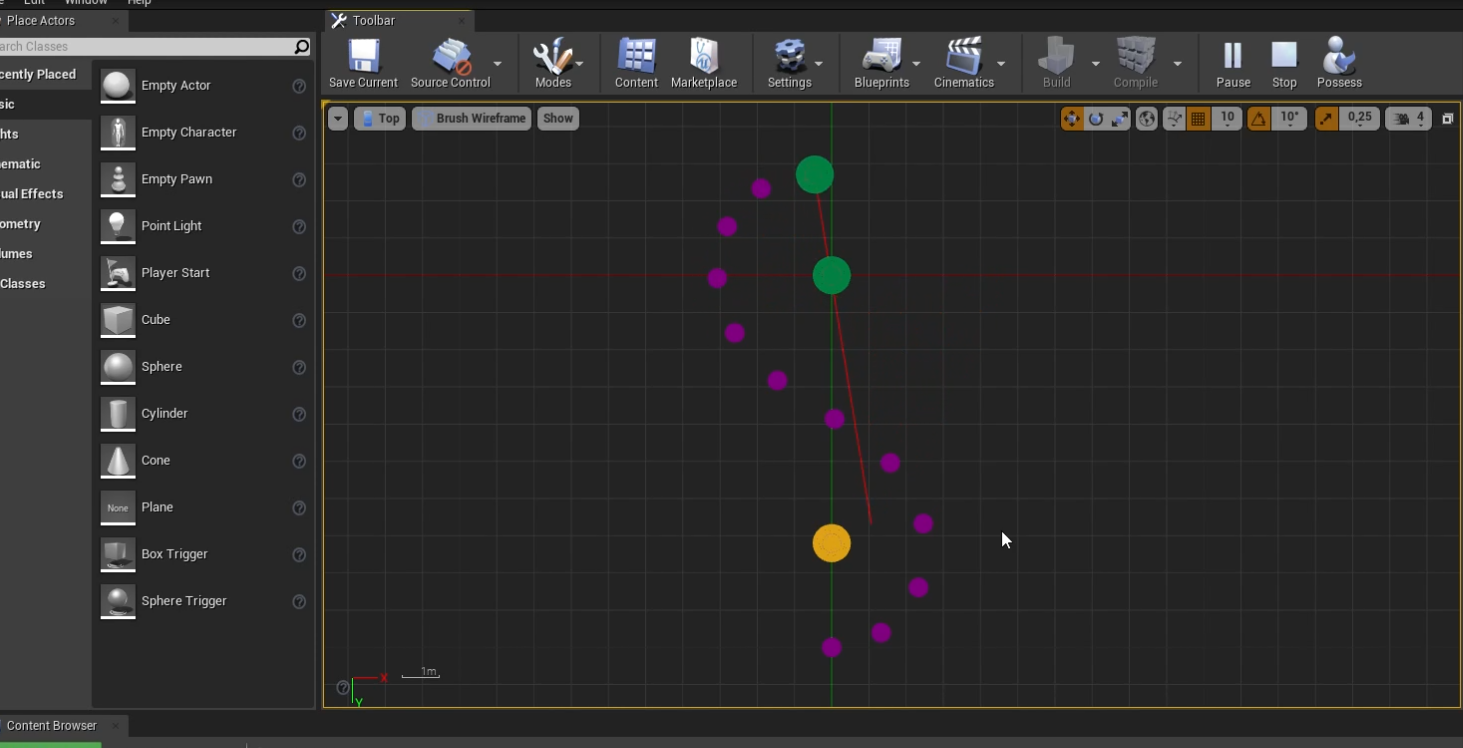Select Empty Character actor entry
Image resolution: width=1463 pixels, height=748 pixels.
point(203,133)
